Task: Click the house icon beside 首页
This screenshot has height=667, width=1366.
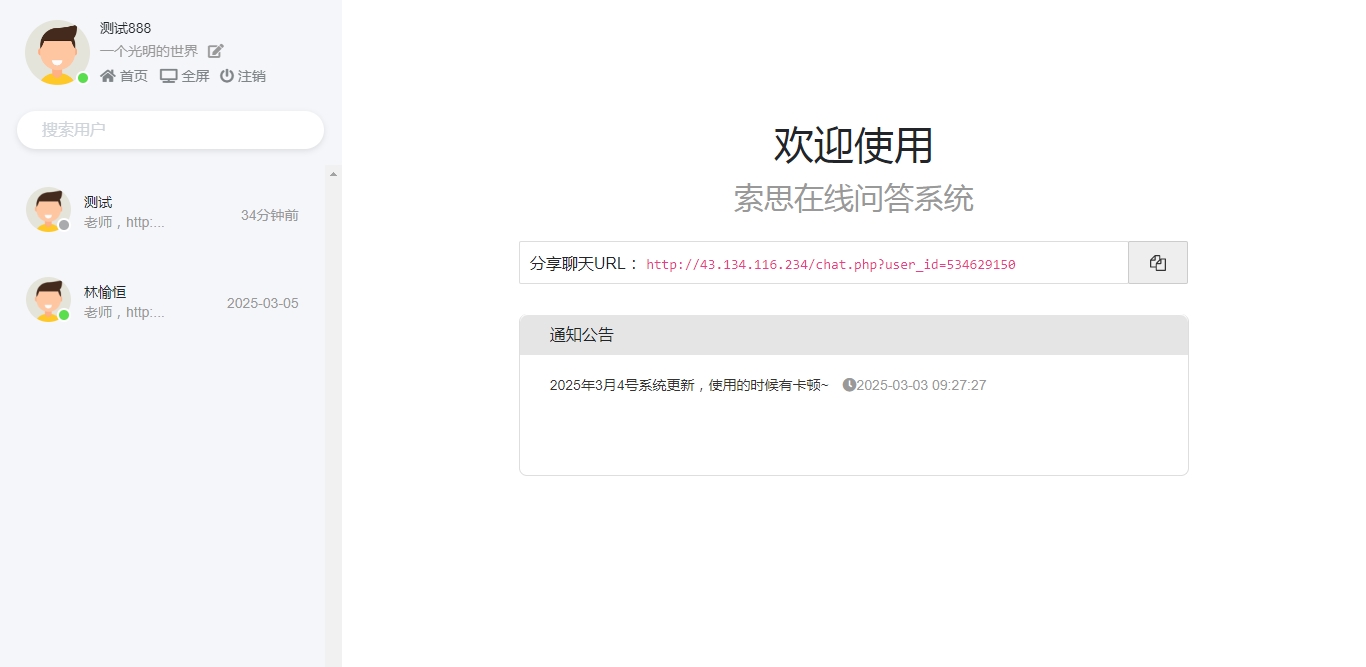Action: coord(108,76)
